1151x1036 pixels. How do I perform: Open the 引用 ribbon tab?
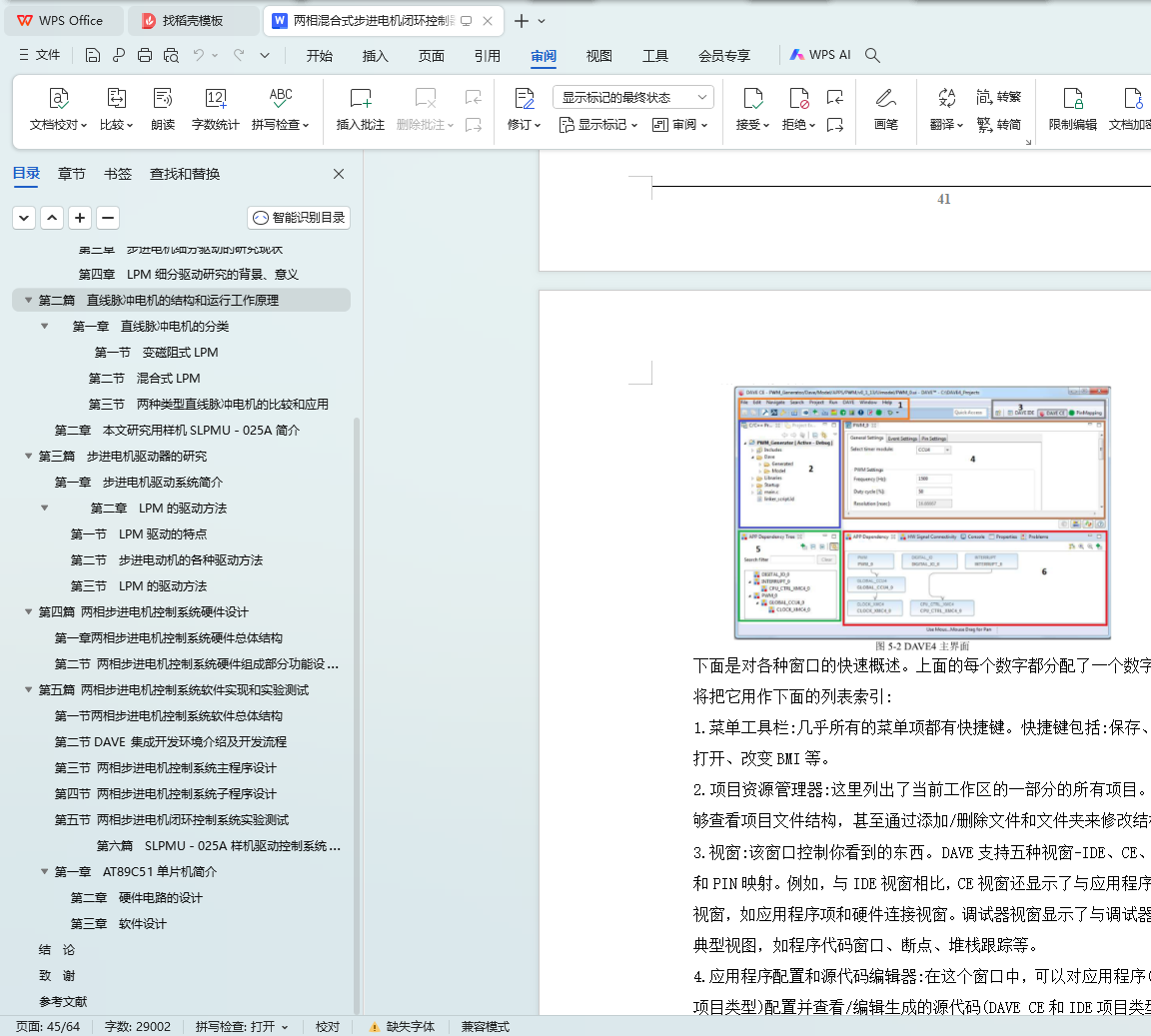[488, 56]
